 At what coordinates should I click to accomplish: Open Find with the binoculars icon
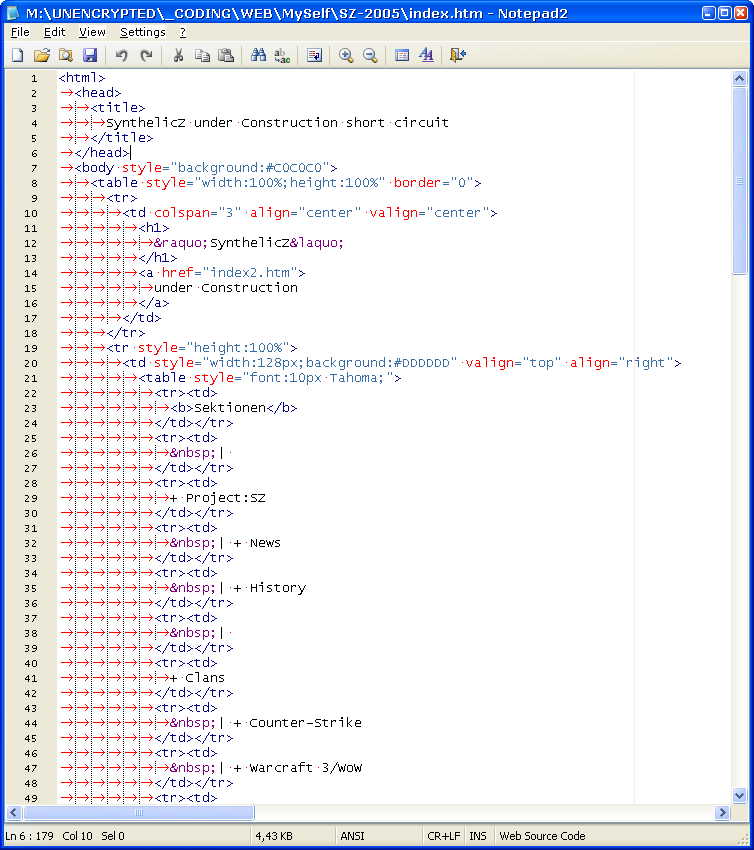[258, 55]
